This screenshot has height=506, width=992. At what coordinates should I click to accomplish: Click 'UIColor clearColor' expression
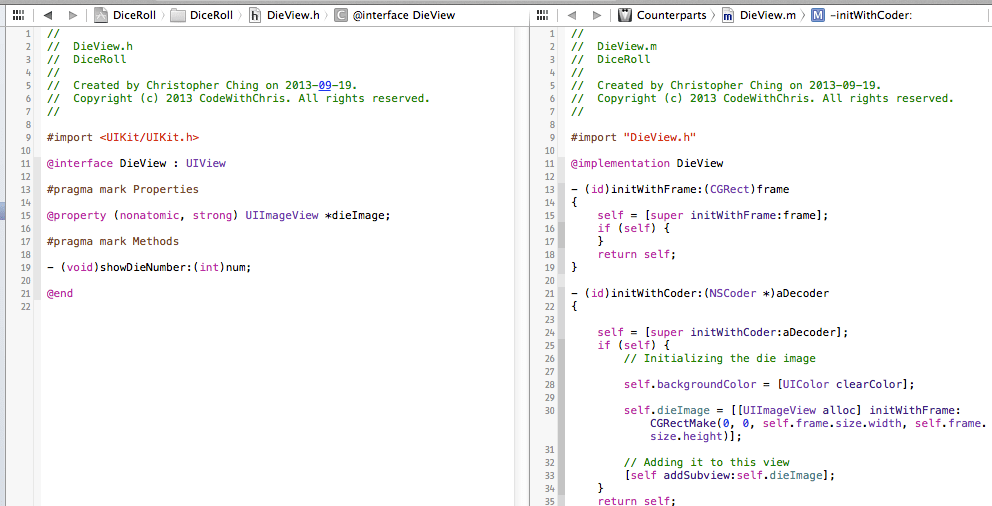tap(843, 385)
